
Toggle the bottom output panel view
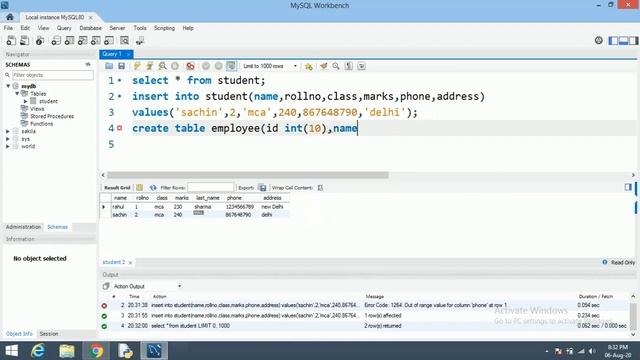(623, 40)
